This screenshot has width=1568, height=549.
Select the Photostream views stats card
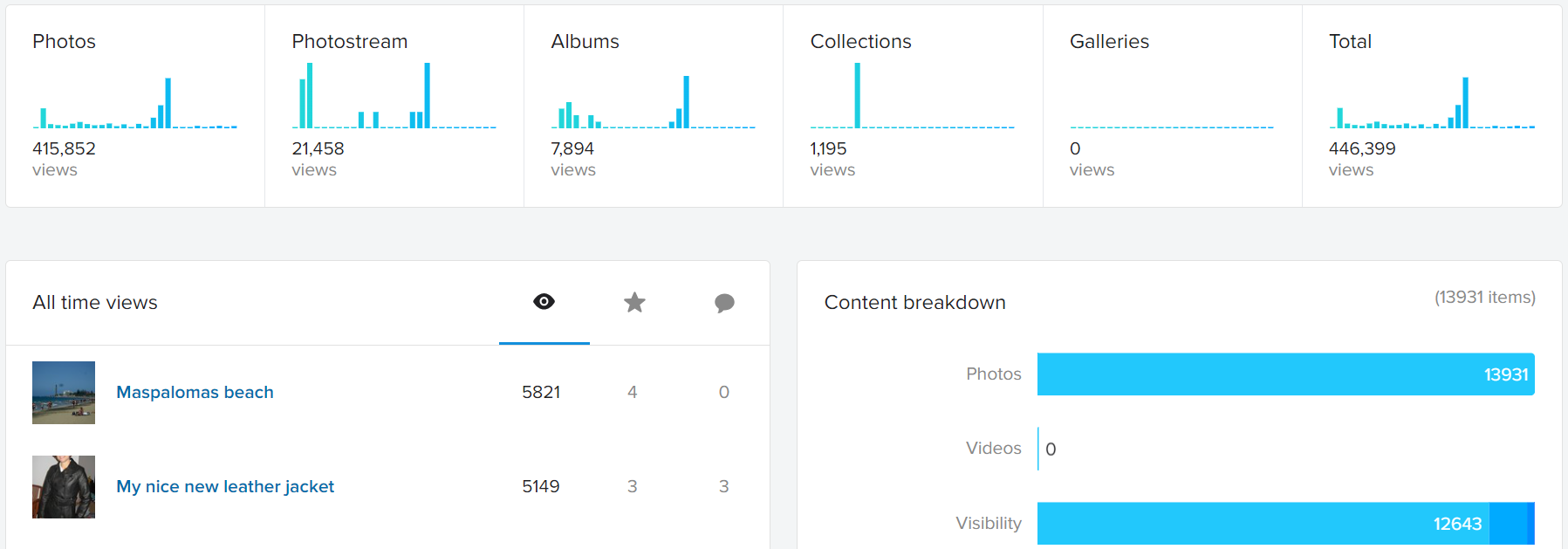(394, 106)
